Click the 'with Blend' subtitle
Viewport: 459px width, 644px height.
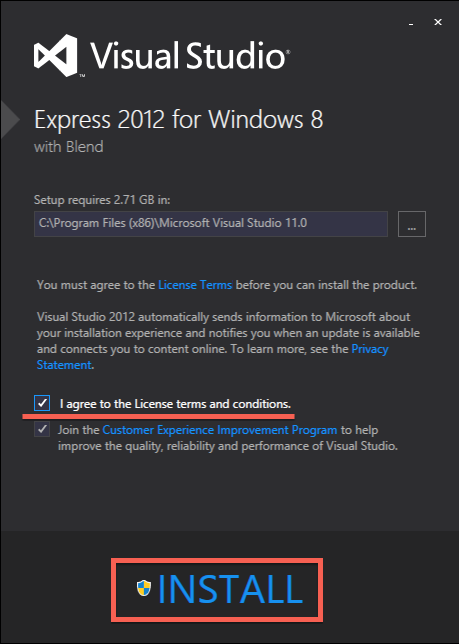69,147
